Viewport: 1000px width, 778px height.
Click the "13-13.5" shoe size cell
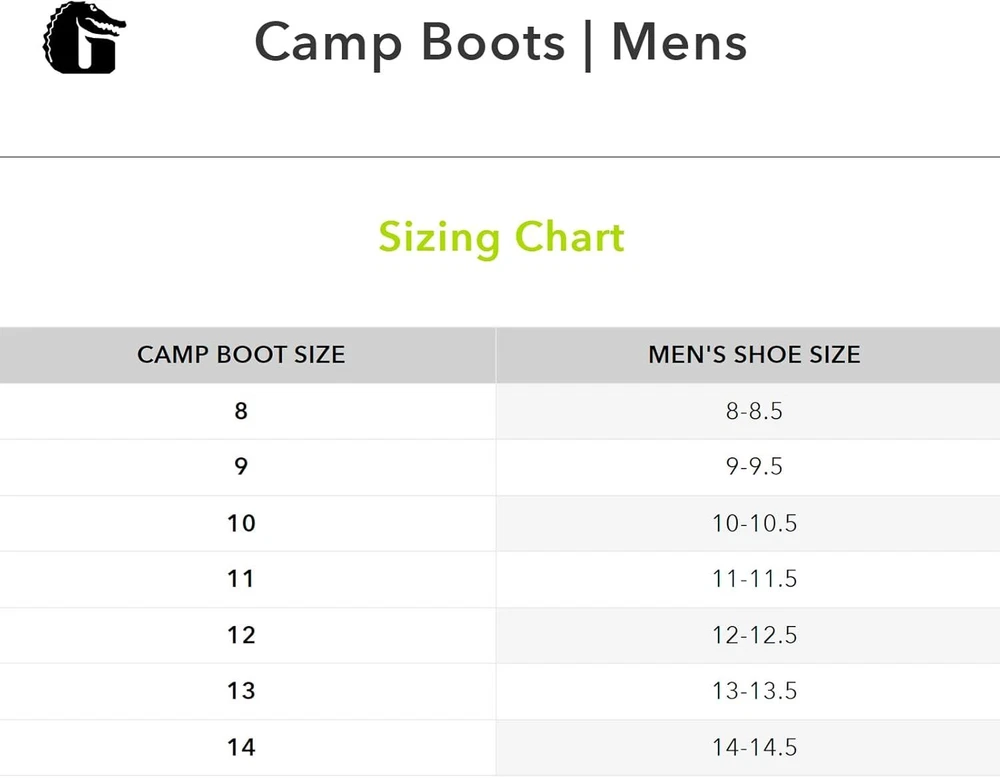click(754, 691)
